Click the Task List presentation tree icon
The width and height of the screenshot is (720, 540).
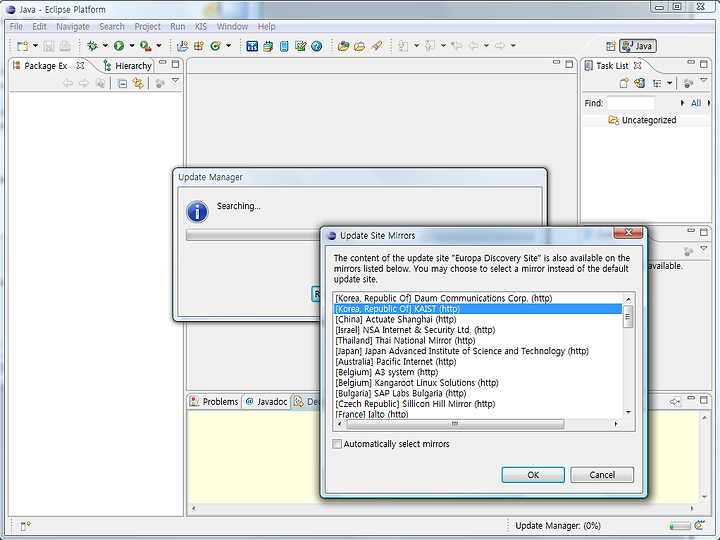pyautogui.click(x=657, y=83)
